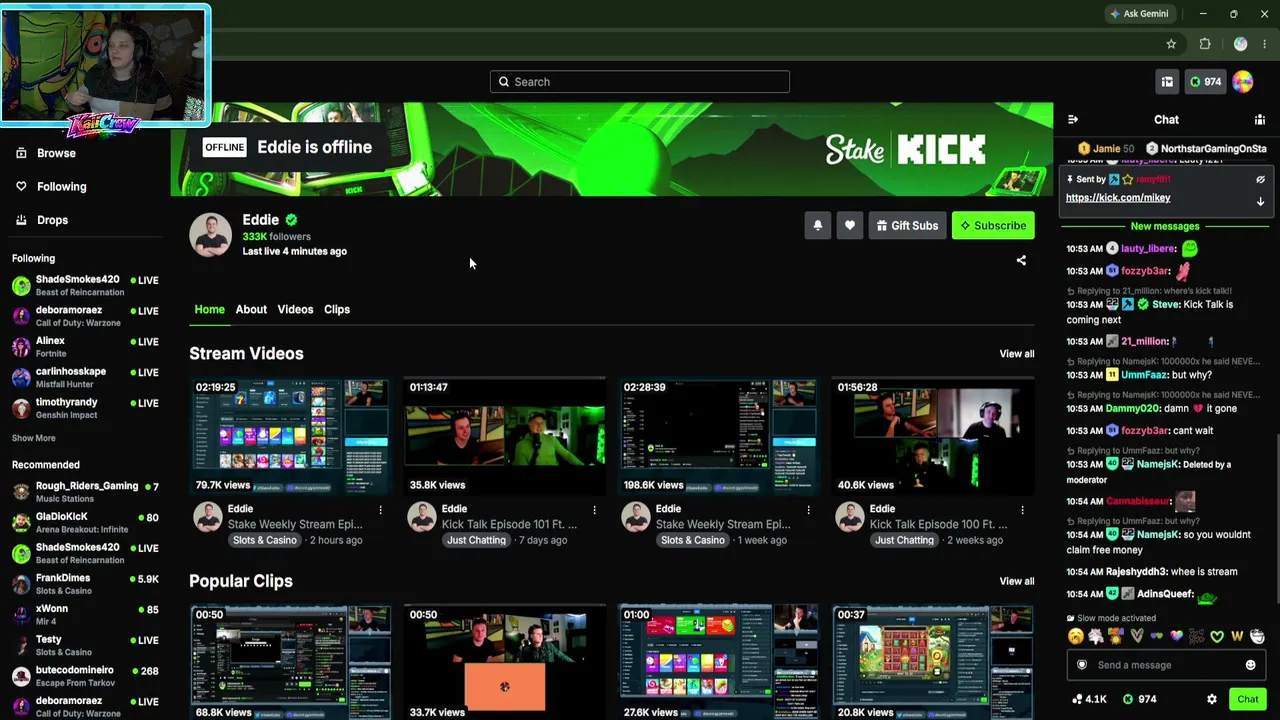Go to Browse in the sidebar
Image resolution: width=1280 pixels, height=720 pixels.
56,153
